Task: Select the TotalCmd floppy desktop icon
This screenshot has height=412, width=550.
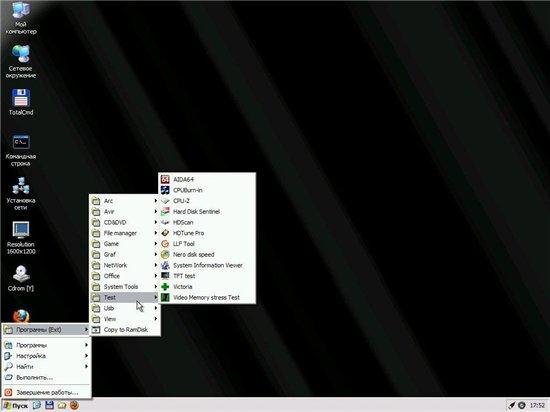Action: pyautogui.click(x=21, y=102)
